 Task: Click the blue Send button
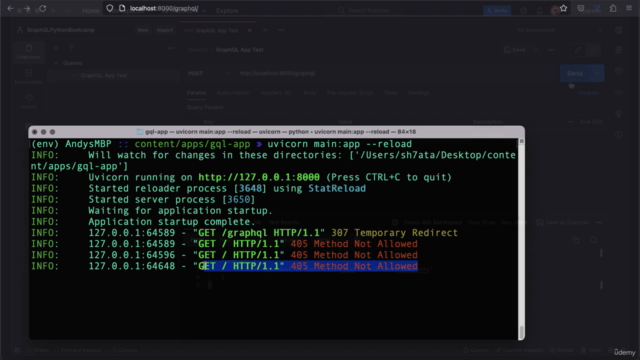pos(575,73)
